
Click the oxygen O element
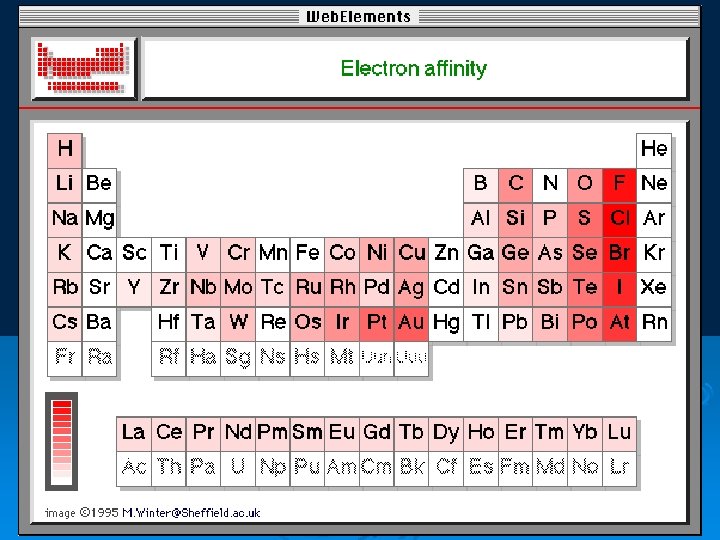pos(585,186)
